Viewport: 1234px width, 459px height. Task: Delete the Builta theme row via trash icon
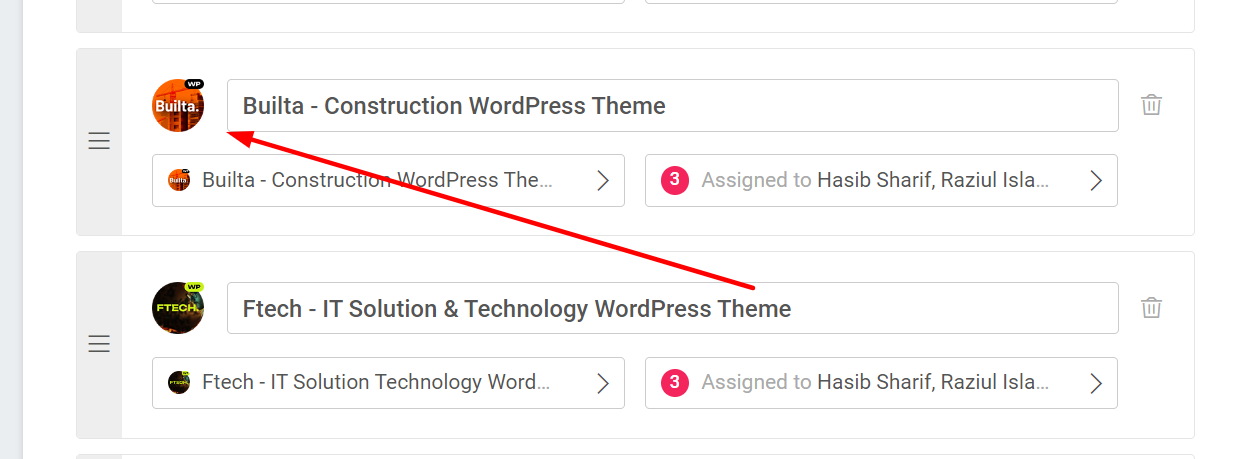1152,105
